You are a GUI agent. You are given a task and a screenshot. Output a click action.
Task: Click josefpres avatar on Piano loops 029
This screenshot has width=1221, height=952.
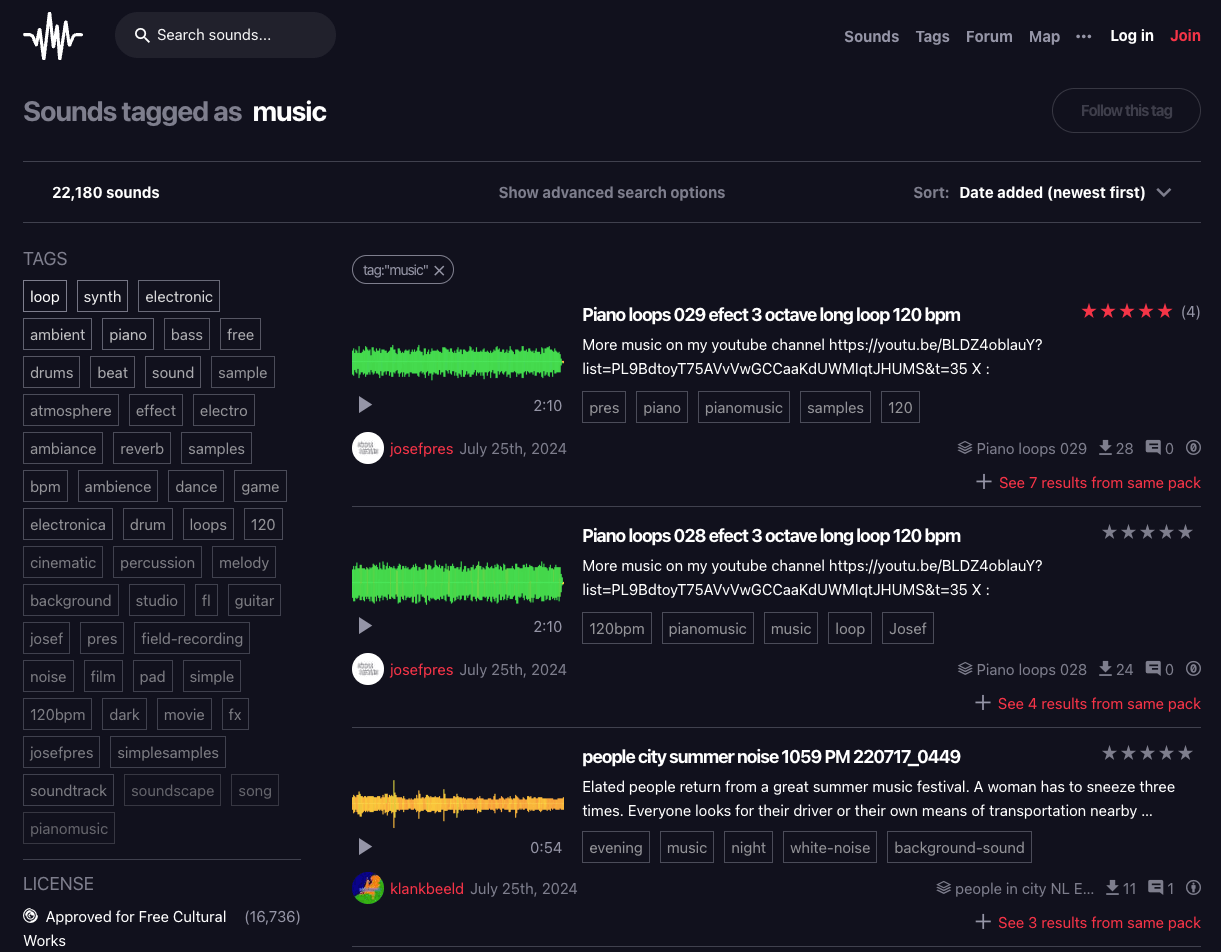click(x=368, y=448)
